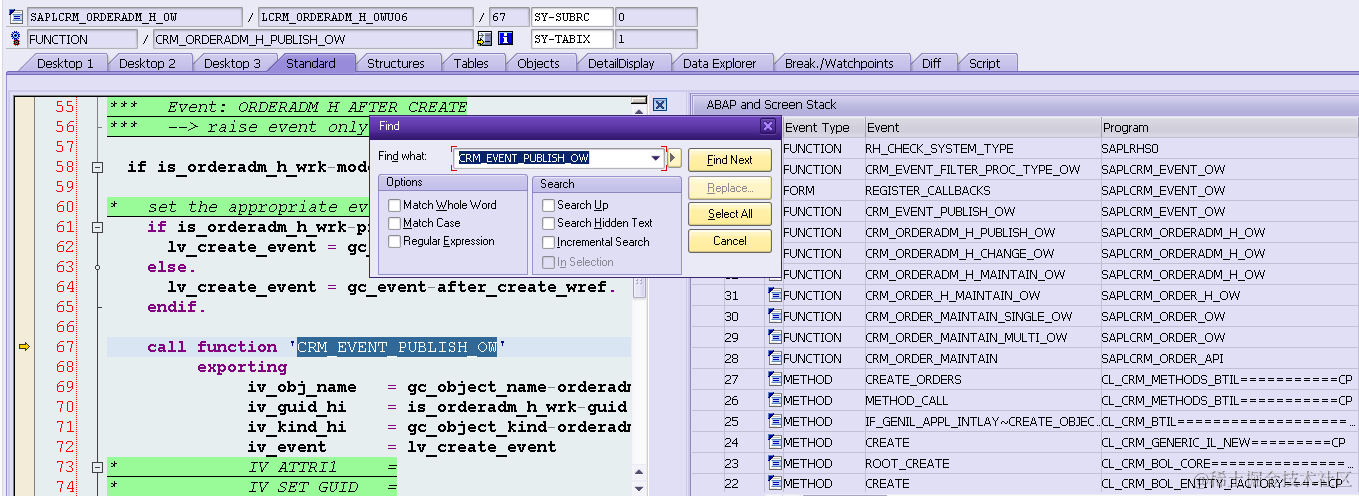Switch to the Script tab

[x=984, y=63]
